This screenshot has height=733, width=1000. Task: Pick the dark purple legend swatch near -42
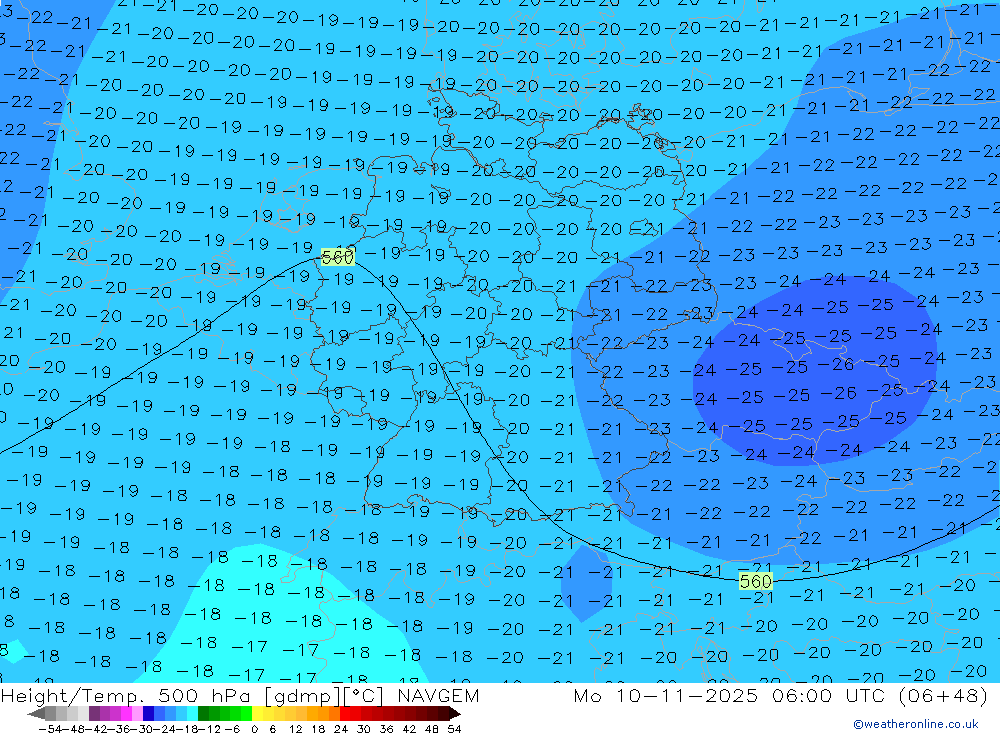click(x=94, y=714)
